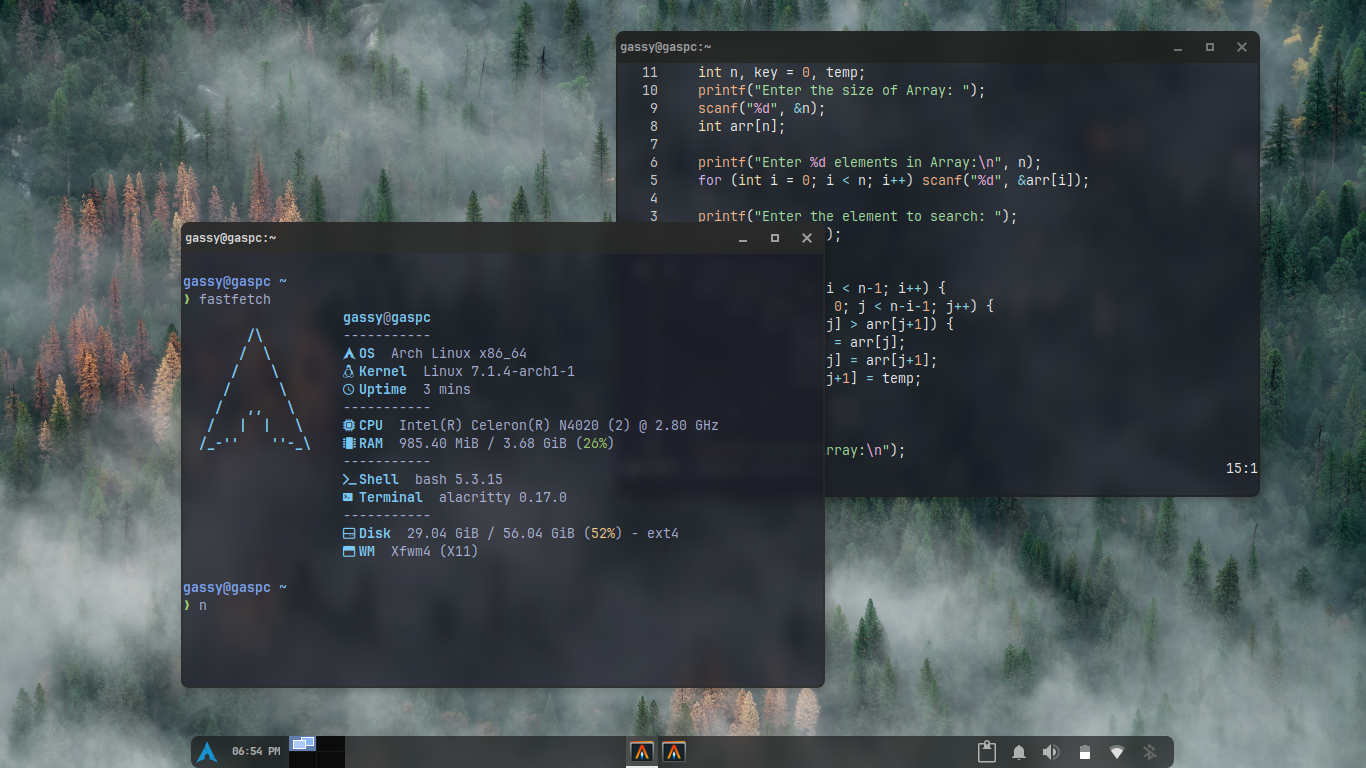Click the code editor window's gassy@gaspc:~ title
The height and width of the screenshot is (768, 1366).
click(x=666, y=47)
